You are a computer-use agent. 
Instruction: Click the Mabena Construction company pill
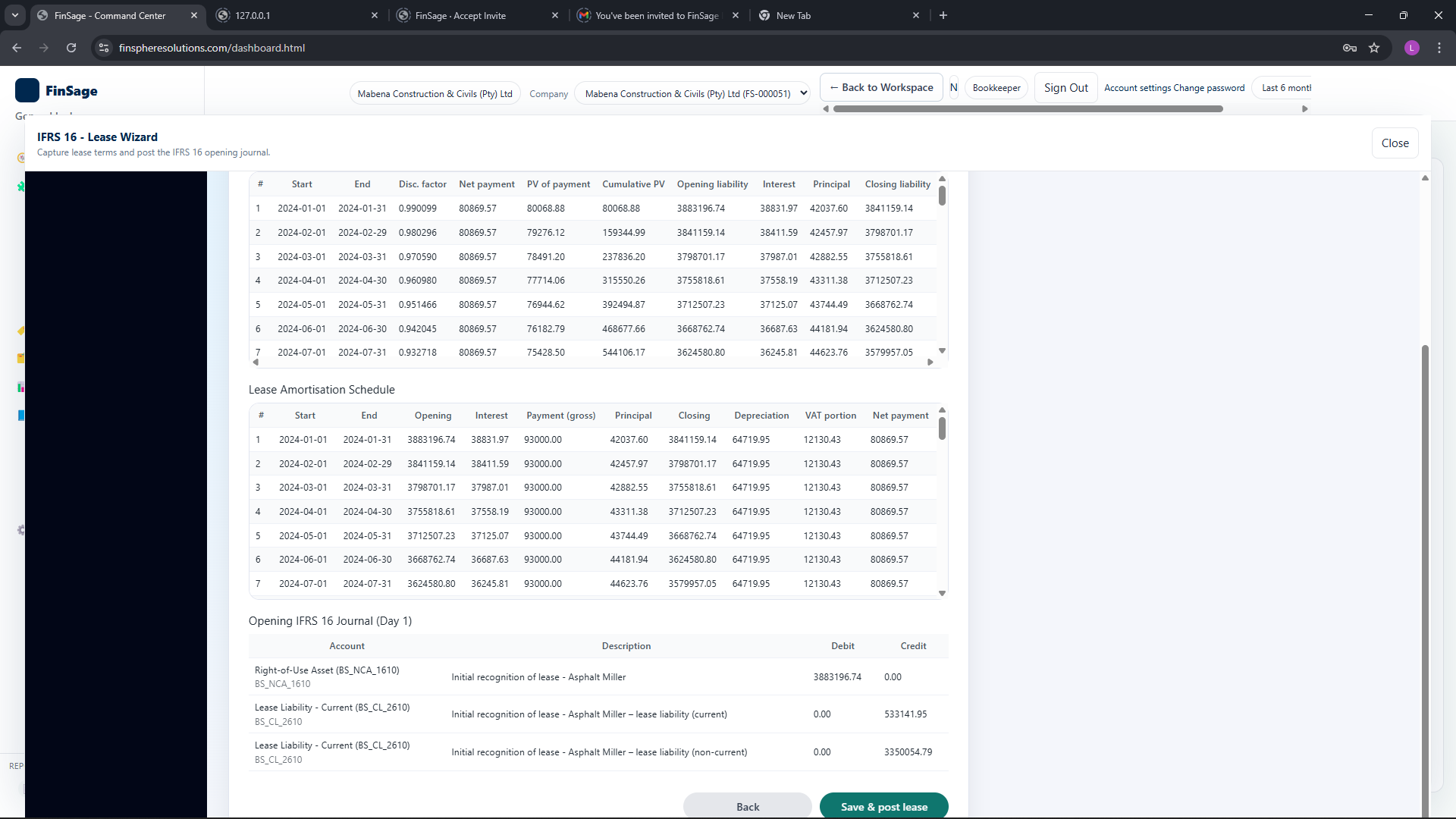[x=435, y=93]
